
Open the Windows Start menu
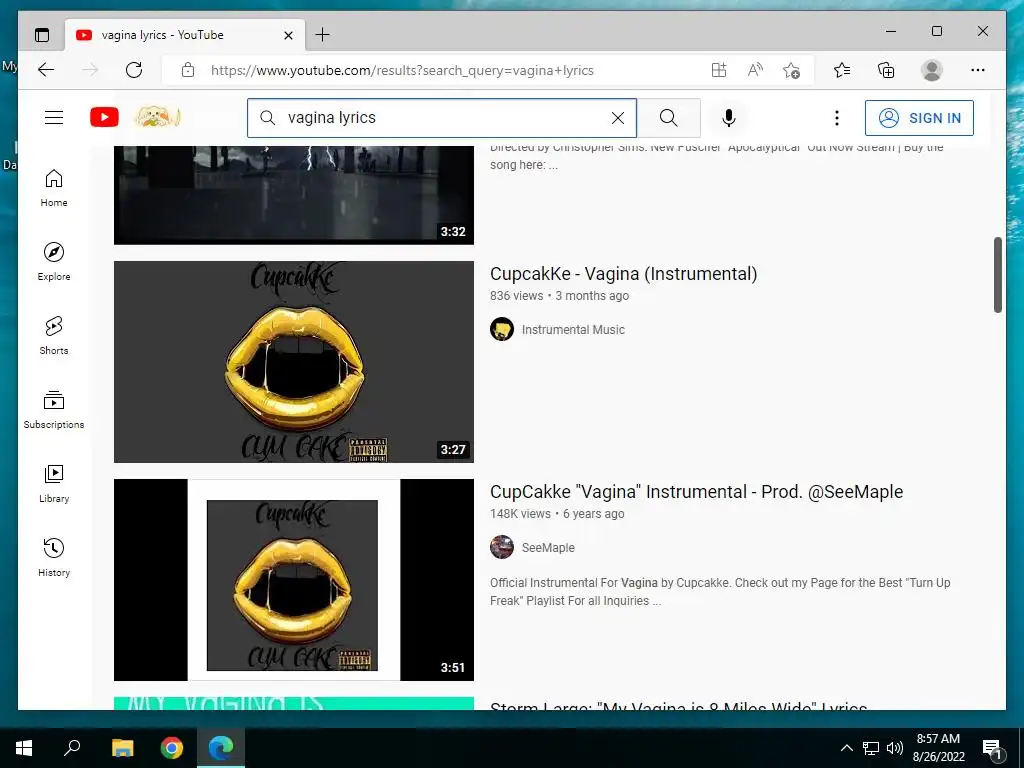(24, 748)
